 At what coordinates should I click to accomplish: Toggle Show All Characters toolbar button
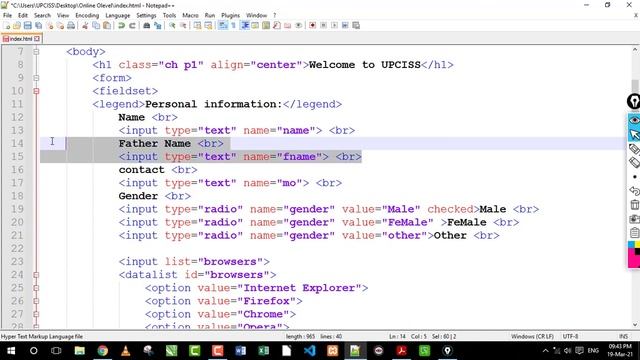coord(233,25)
